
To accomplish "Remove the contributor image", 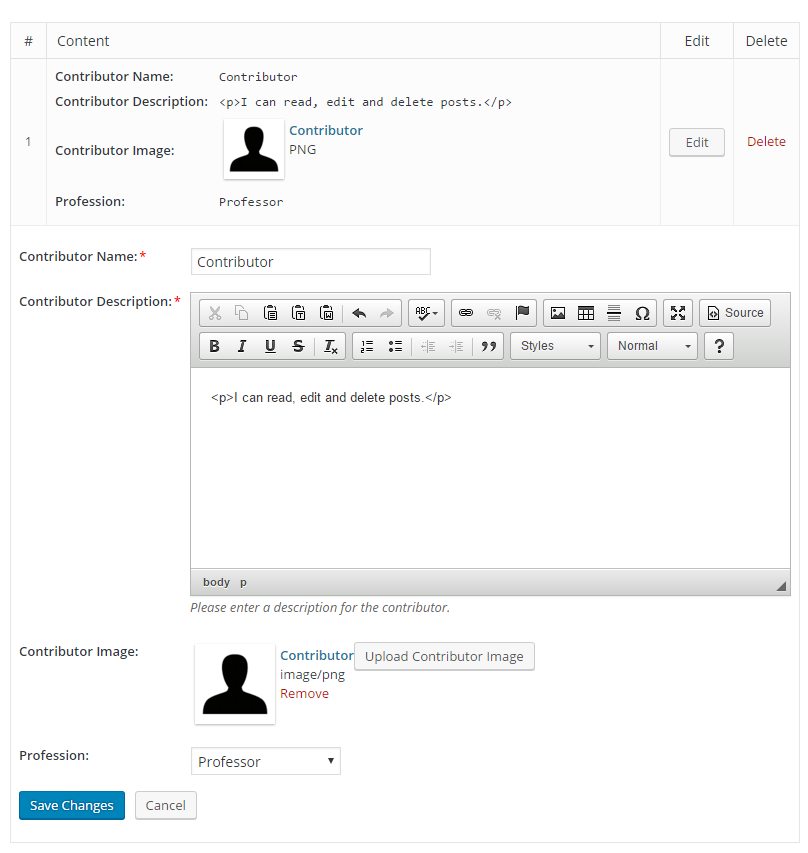I will 304,694.
